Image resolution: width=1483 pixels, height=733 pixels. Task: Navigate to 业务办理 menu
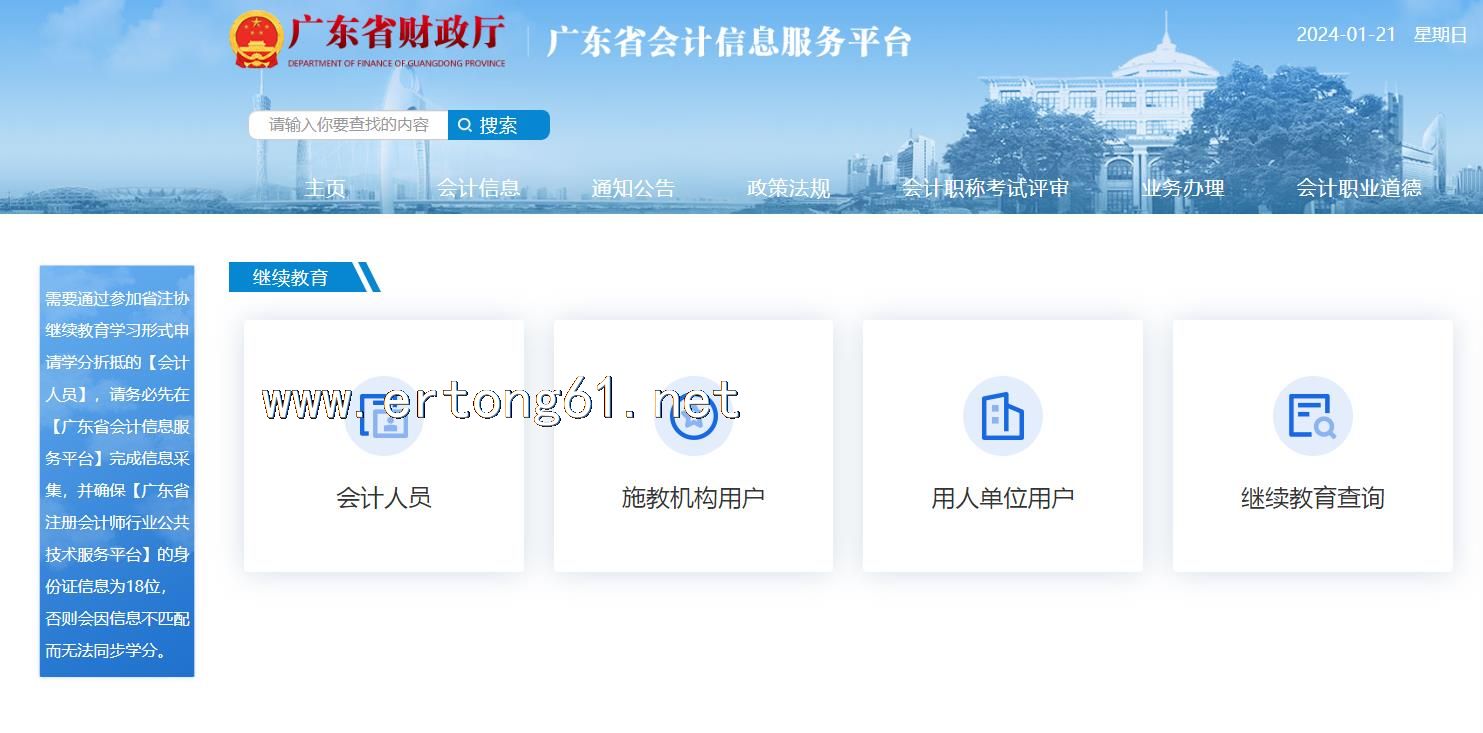point(1183,188)
